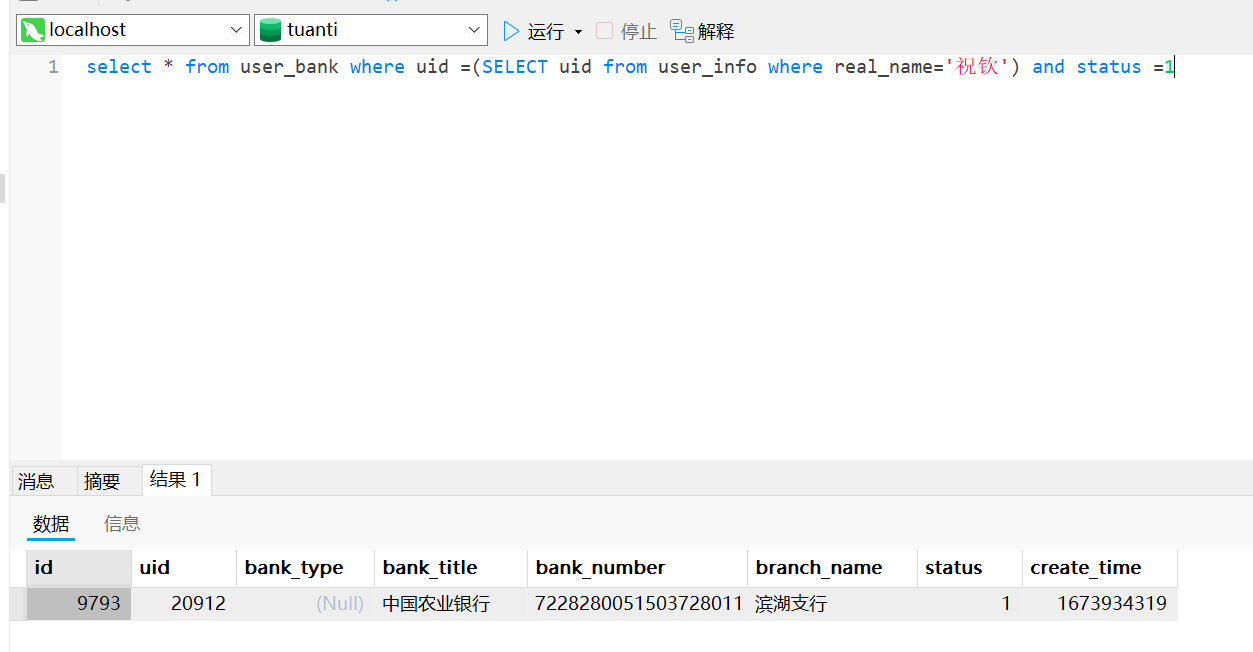The height and width of the screenshot is (652, 1253).
Task: Click the '祝钦' string in the query
Action: tap(977, 67)
